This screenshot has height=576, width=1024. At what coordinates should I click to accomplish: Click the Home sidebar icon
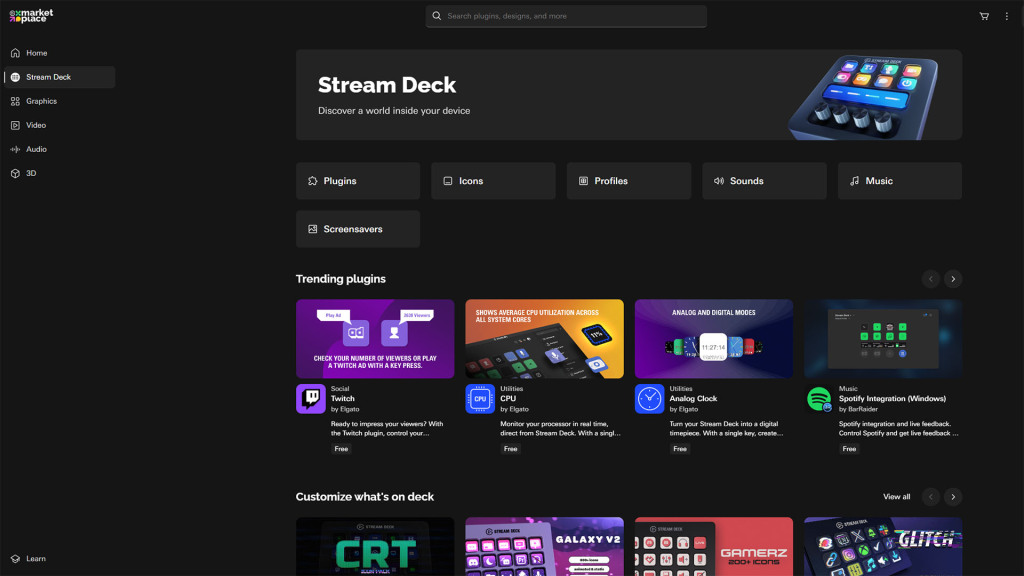pyautogui.click(x=15, y=53)
